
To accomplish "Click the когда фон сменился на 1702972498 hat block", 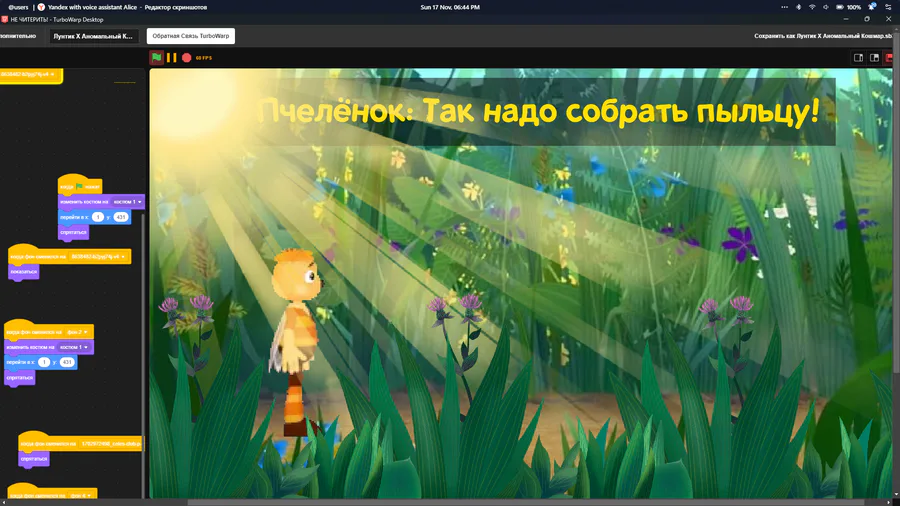I will [80, 442].
